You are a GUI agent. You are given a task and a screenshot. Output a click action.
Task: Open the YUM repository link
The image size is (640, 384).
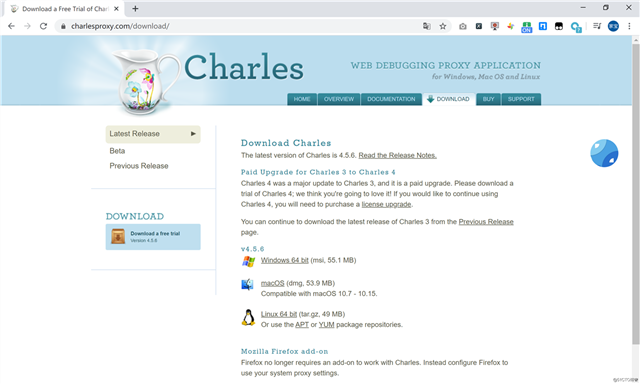(327, 325)
